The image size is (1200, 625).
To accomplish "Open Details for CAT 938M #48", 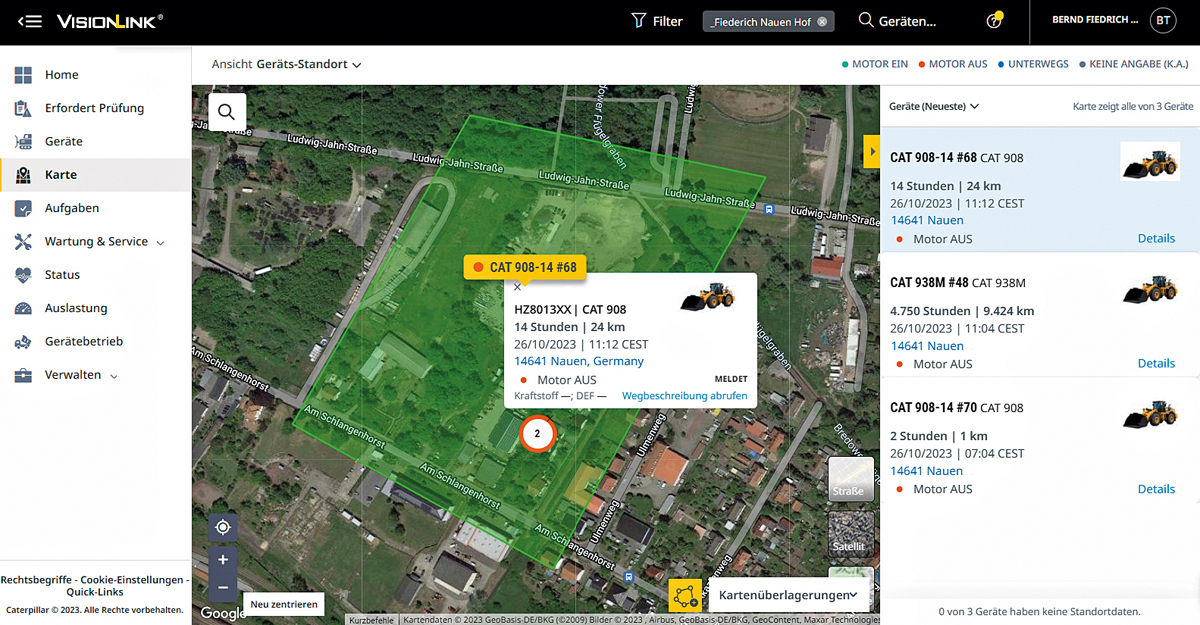I will (x=1156, y=364).
